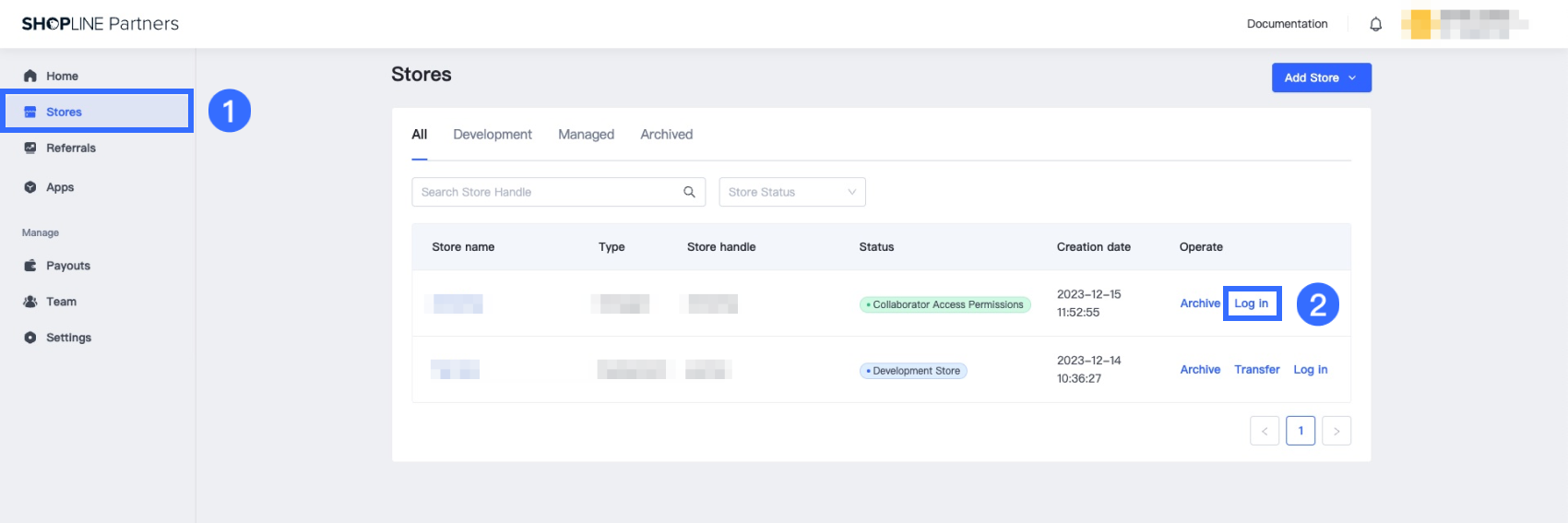1568x523 pixels.
Task: Click the Apps cube icon
Action: [x=30, y=187]
